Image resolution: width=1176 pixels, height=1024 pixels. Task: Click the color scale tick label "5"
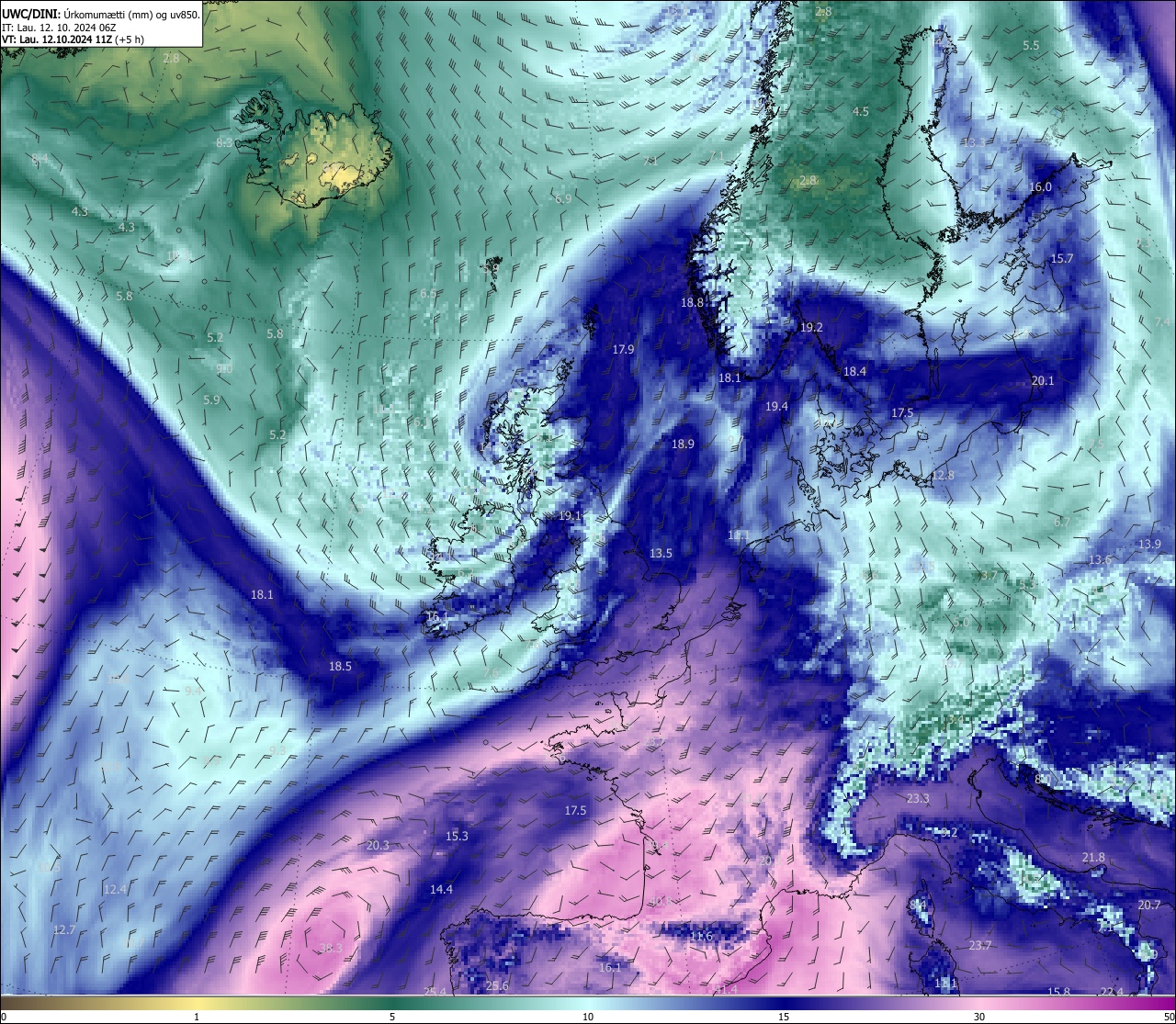(392, 1017)
